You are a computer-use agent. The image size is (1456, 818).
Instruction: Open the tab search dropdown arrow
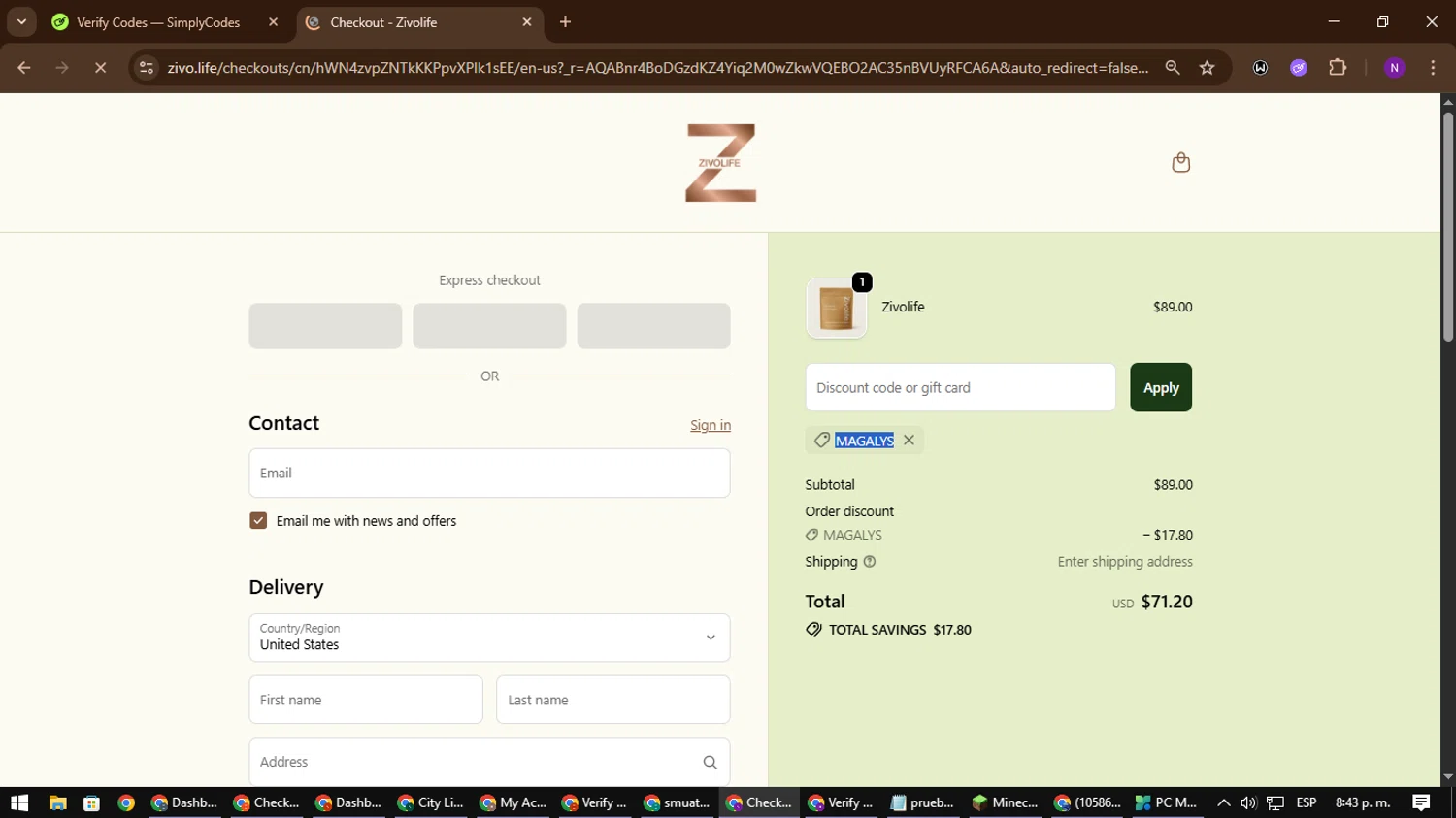point(21,22)
